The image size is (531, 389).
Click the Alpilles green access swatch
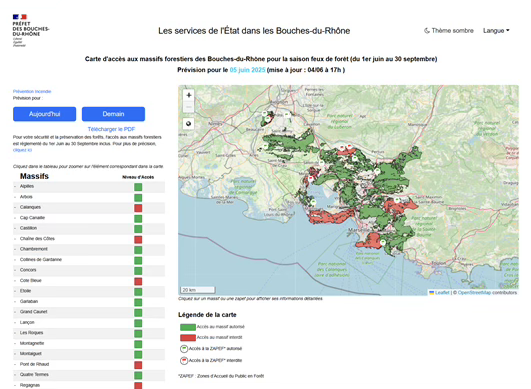point(138,187)
